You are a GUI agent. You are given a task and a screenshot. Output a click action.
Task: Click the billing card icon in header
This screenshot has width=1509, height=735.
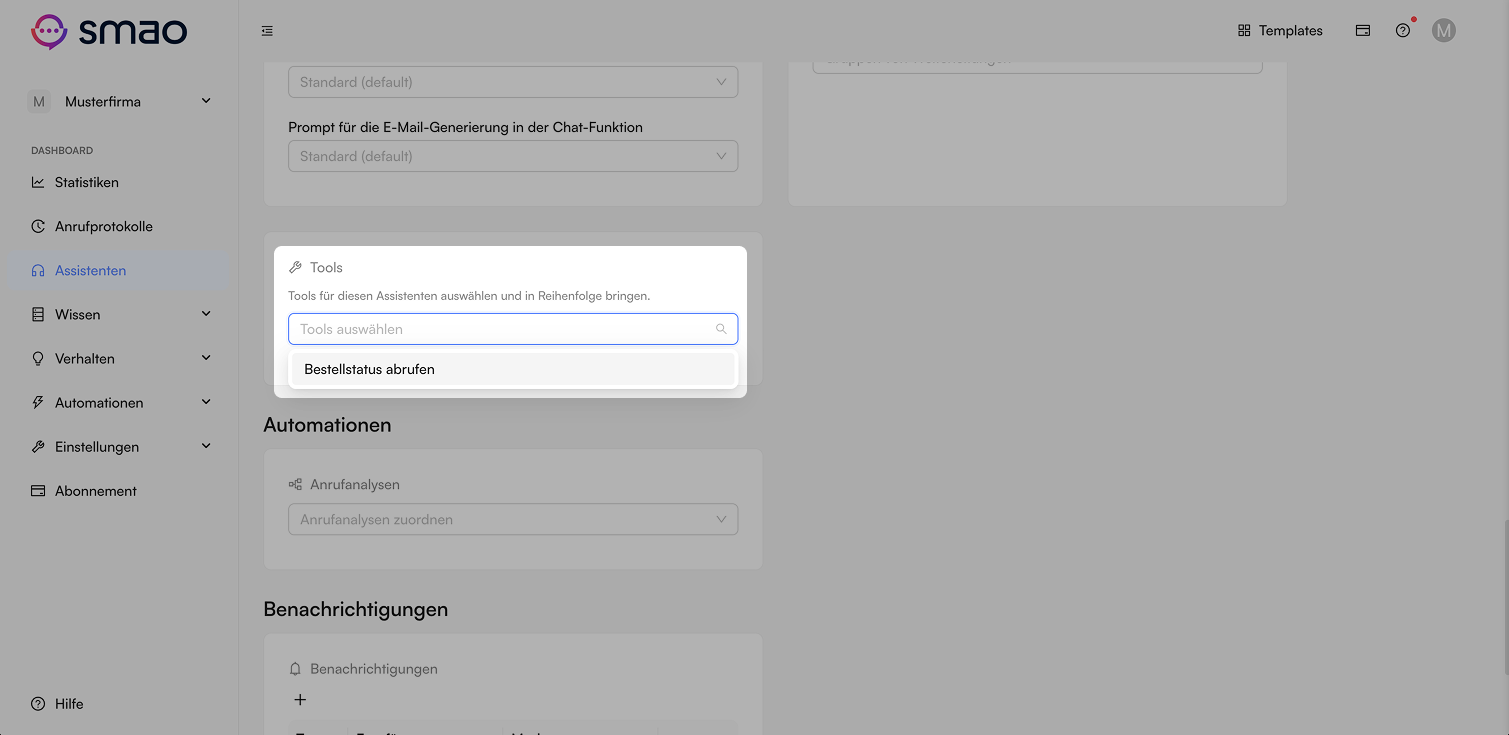(1363, 31)
